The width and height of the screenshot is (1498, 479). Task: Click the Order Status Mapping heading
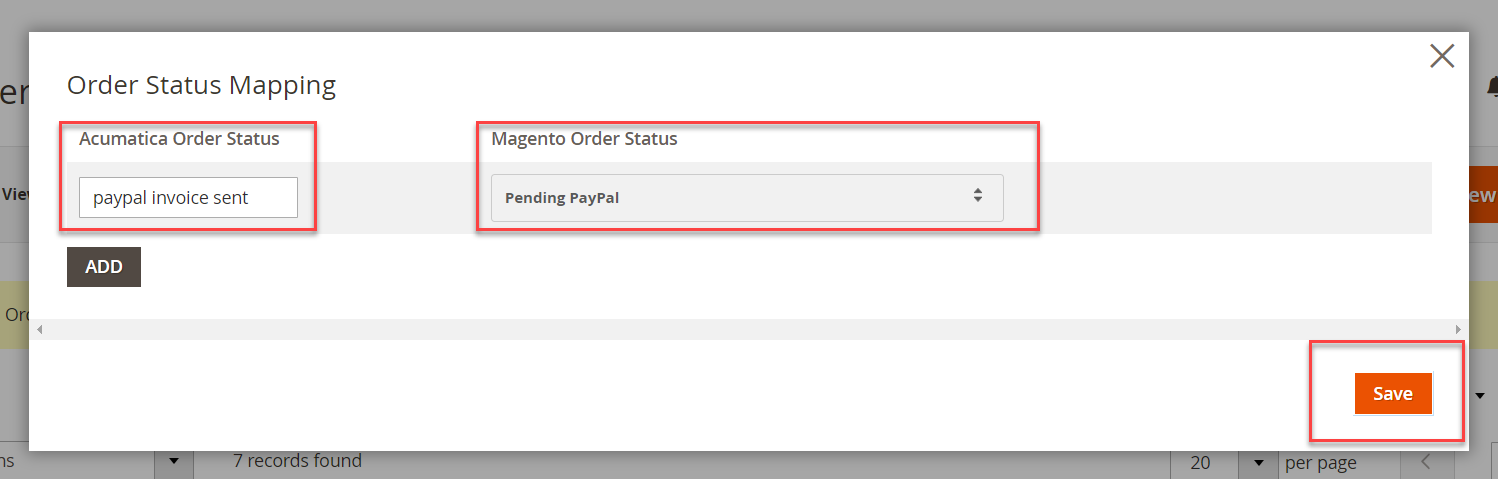coord(201,85)
